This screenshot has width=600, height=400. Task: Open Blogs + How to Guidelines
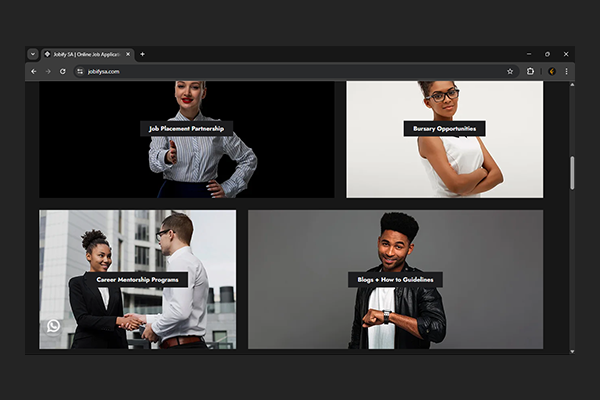point(395,280)
